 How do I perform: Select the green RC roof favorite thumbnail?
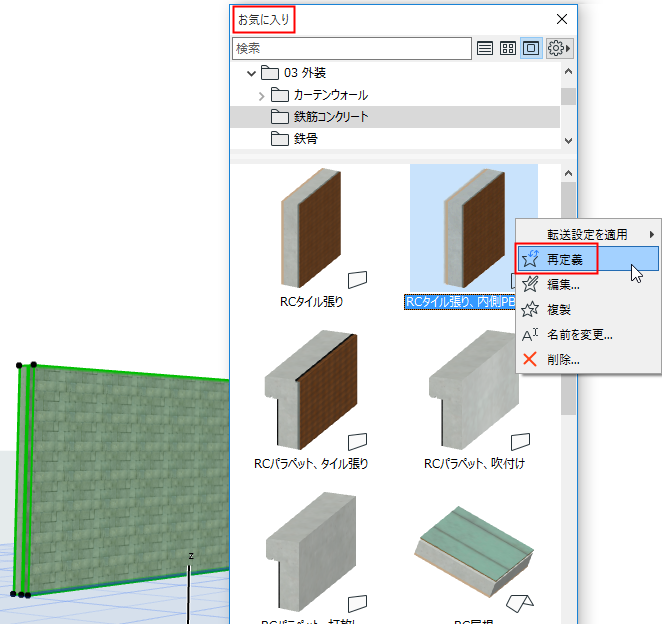pyautogui.click(x=475, y=552)
